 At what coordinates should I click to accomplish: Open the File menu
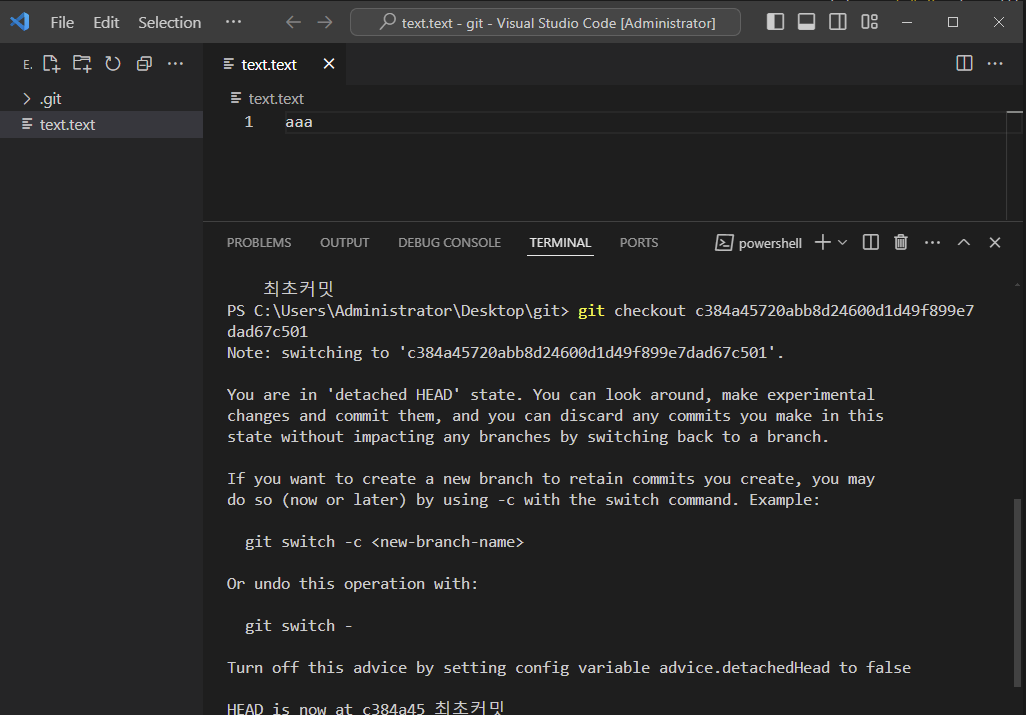(x=62, y=22)
